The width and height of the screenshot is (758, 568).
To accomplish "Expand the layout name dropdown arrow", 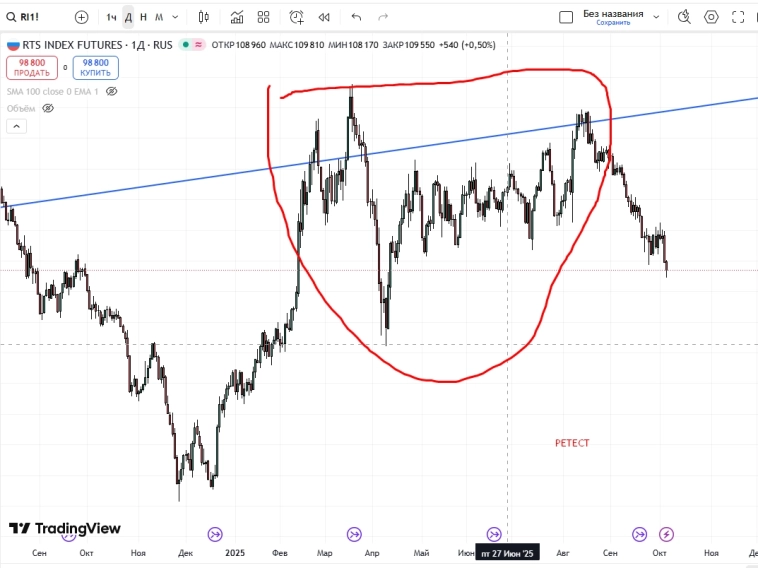I will click(656, 17).
